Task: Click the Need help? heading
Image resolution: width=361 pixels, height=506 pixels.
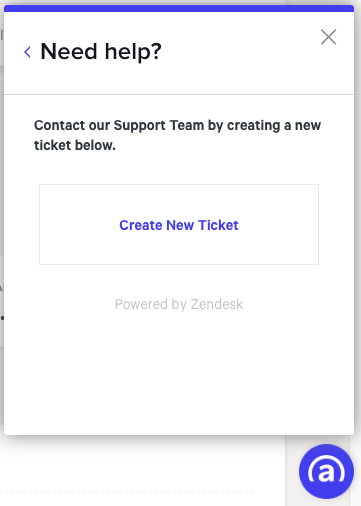Action: (x=101, y=52)
